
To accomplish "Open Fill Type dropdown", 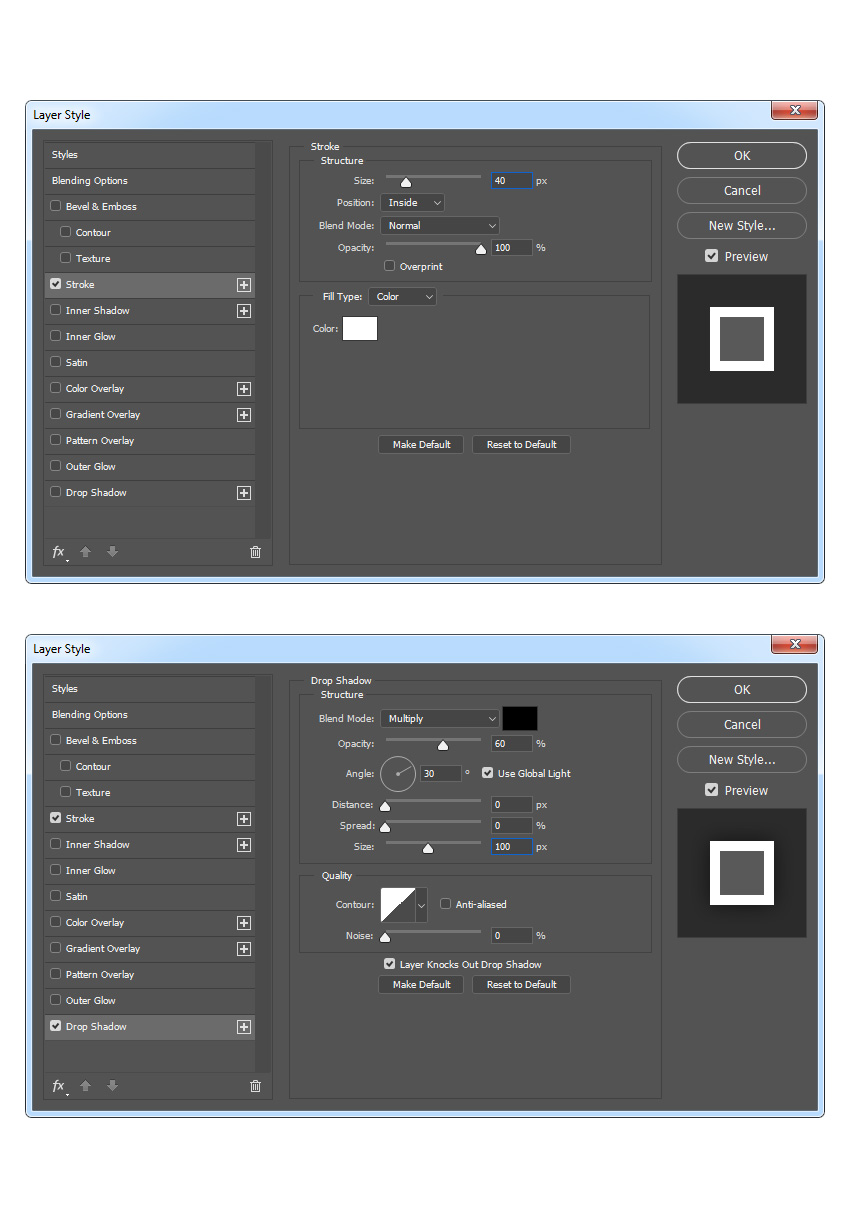I will click(402, 297).
